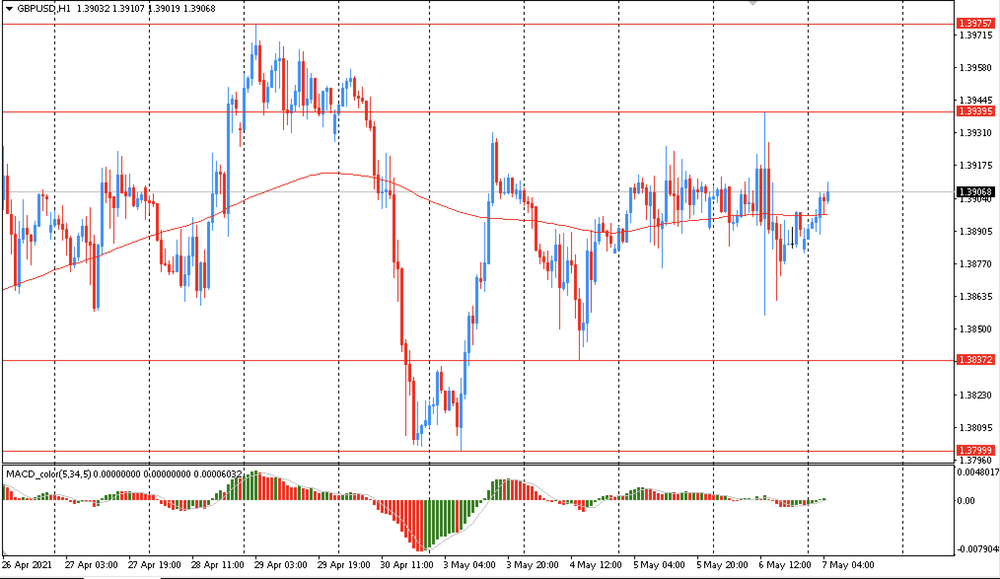The height and width of the screenshot is (579, 1000).
Task: Select the horizontal line at 1.39757
Action: coord(500,23)
